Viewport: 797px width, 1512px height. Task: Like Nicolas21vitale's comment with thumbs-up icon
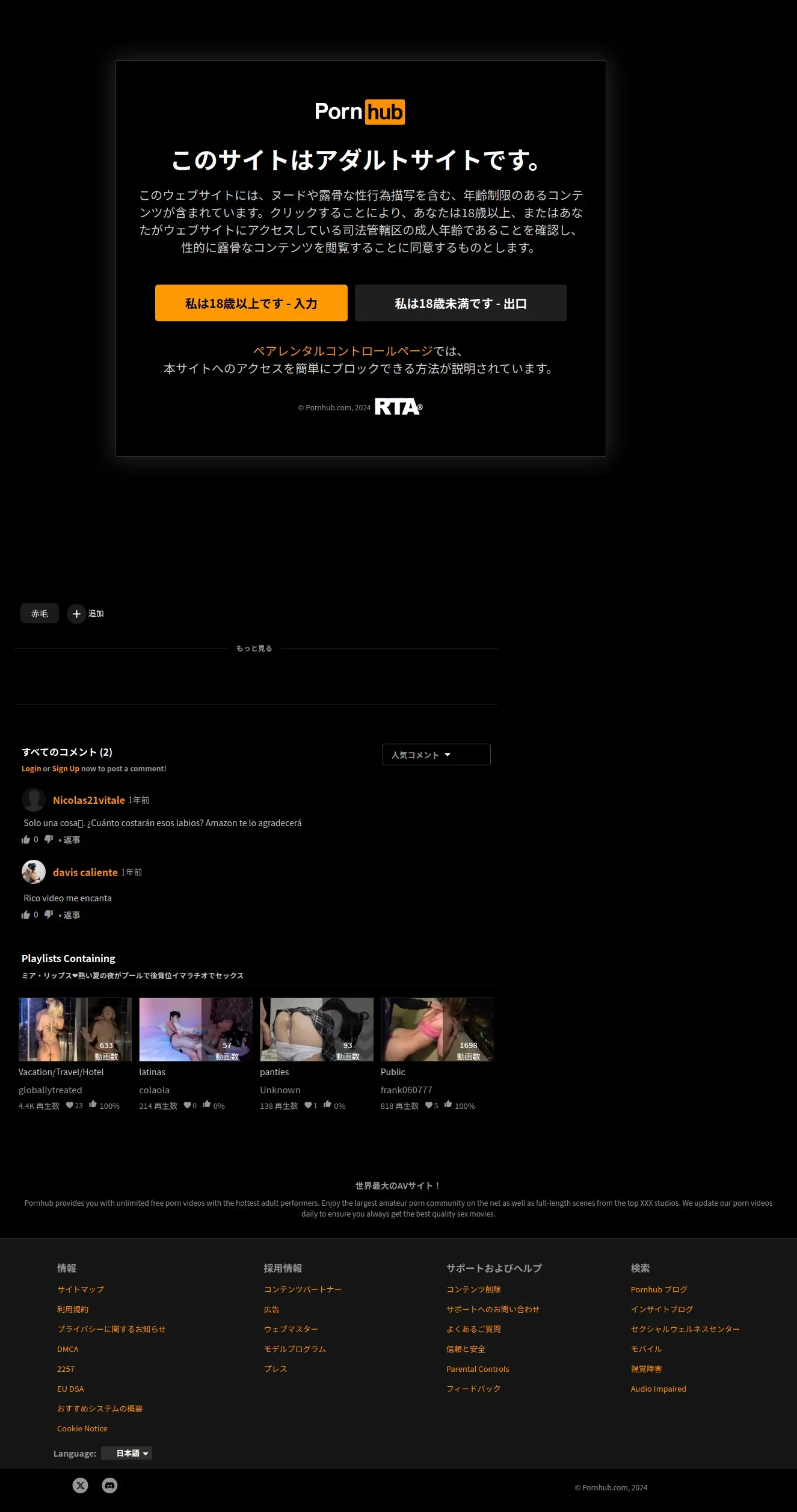pyautogui.click(x=26, y=839)
